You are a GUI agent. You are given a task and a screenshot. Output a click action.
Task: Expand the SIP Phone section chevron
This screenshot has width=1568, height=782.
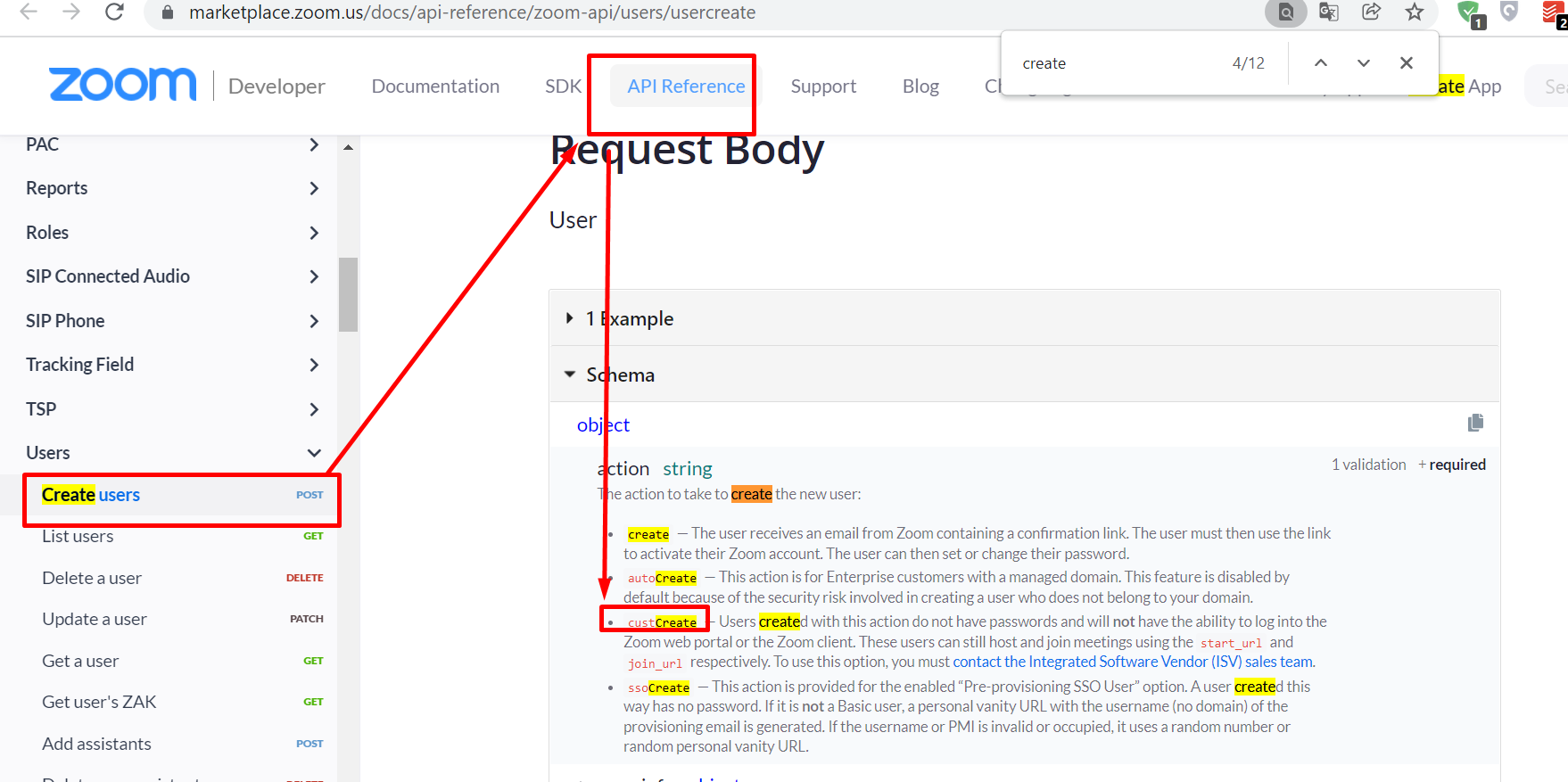314,321
